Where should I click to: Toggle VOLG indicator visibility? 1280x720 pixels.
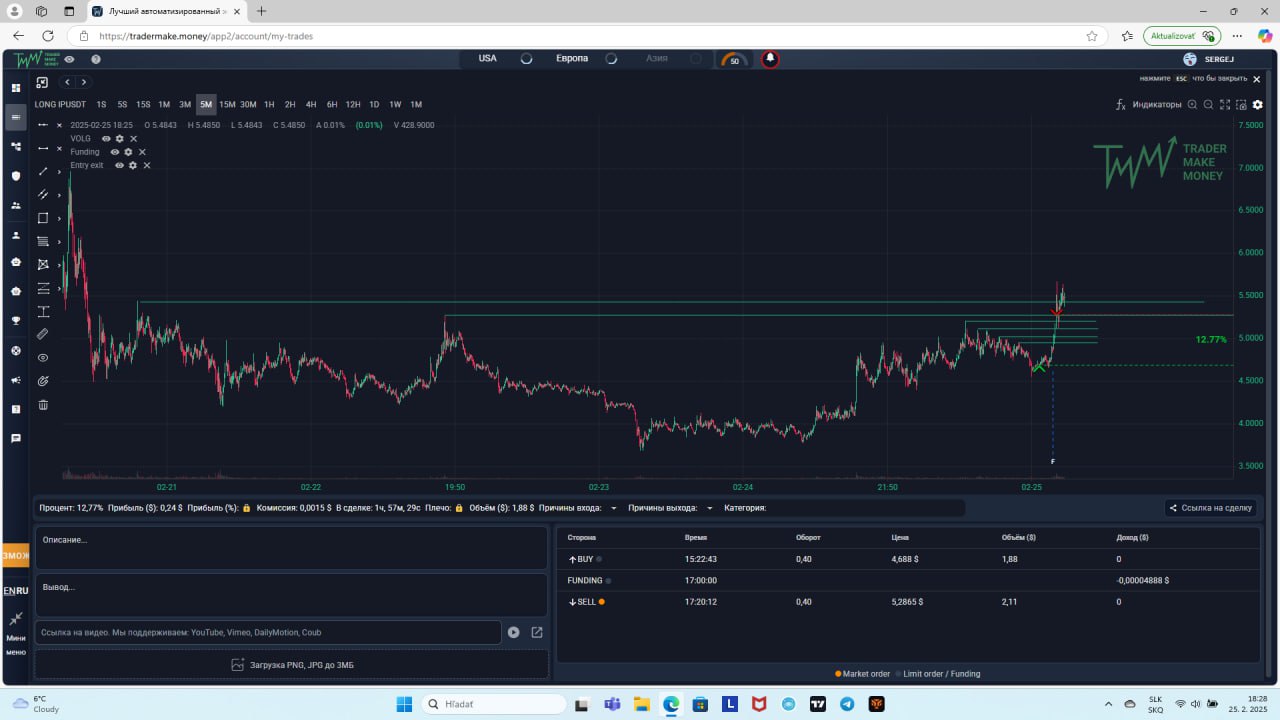coord(106,139)
